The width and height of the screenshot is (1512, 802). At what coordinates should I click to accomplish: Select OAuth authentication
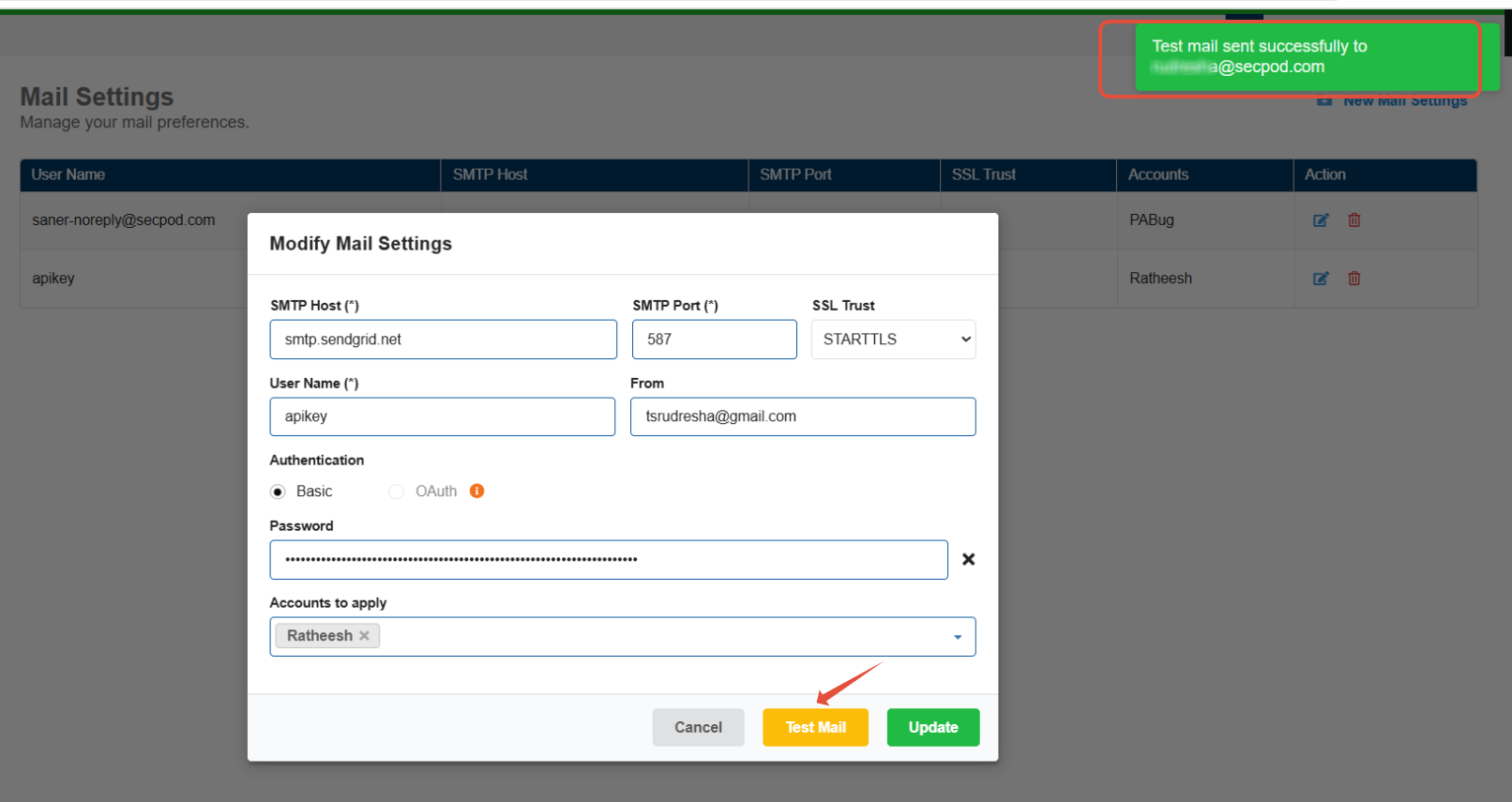397,492
